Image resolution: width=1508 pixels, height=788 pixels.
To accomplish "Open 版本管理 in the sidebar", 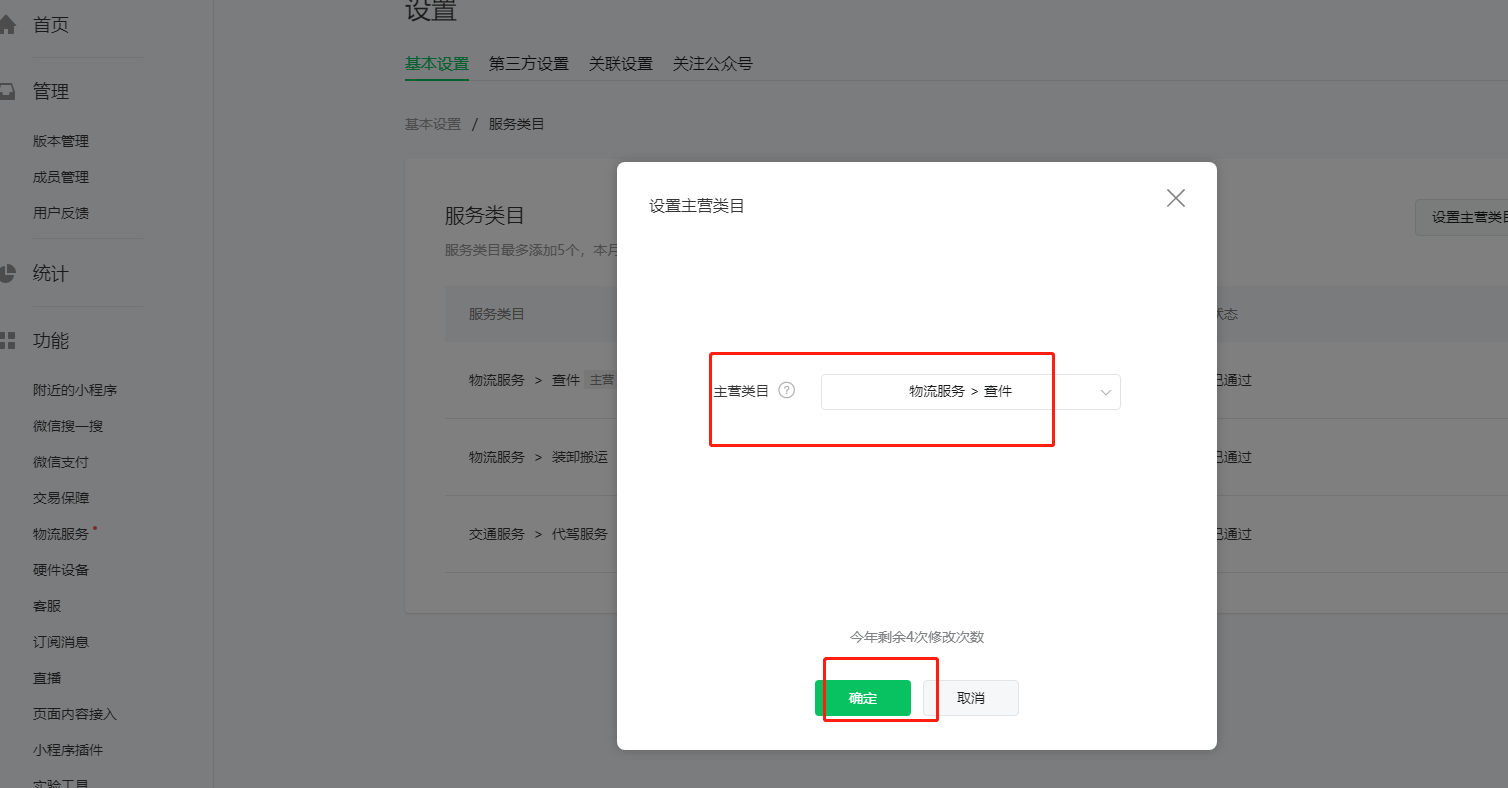I will [x=61, y=141].
